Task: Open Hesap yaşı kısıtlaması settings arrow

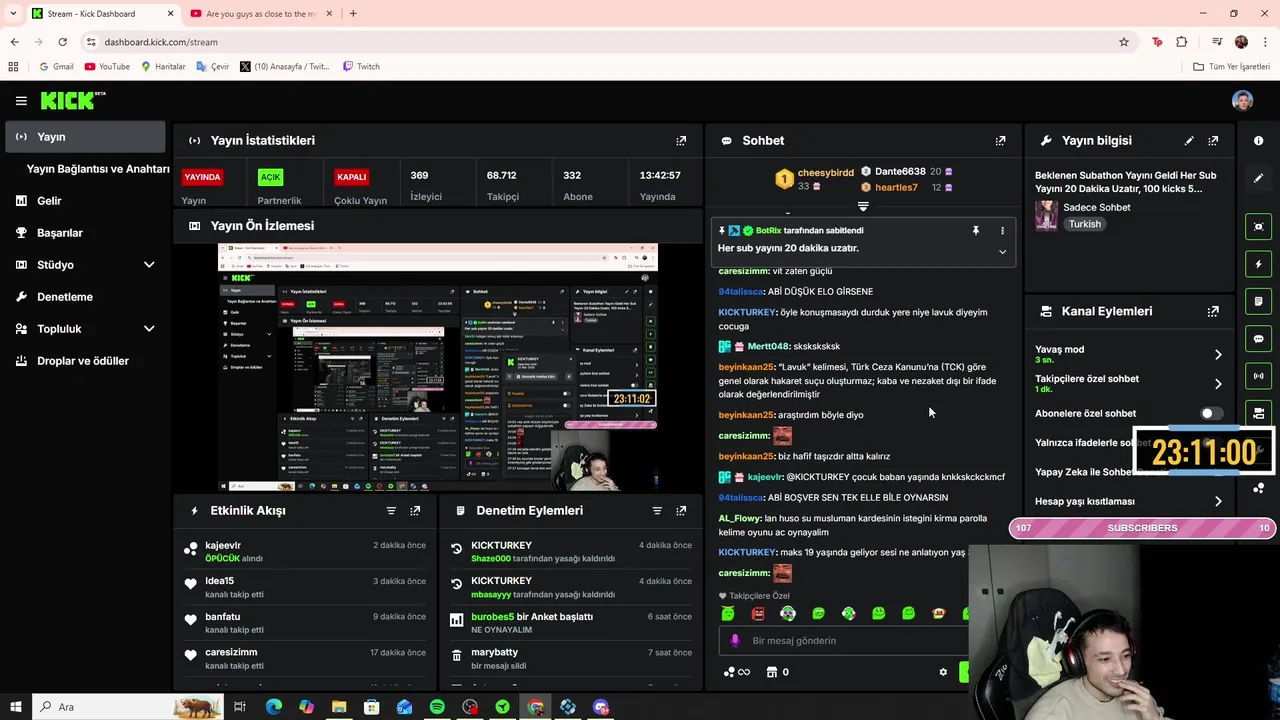Action: 1218,501
